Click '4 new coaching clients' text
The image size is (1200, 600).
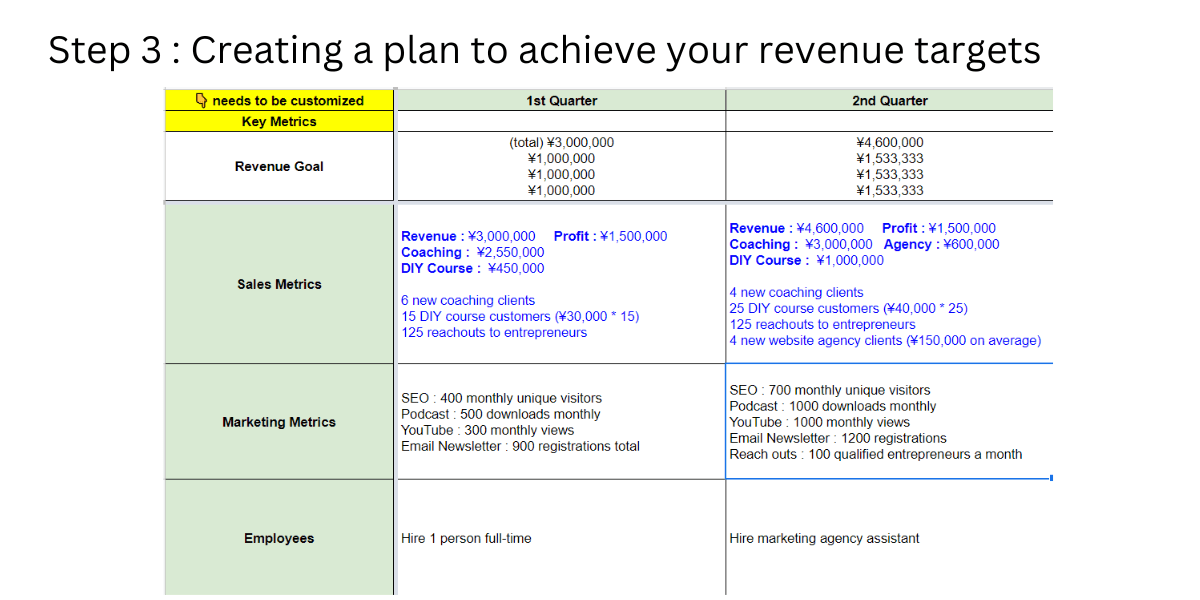796,293
